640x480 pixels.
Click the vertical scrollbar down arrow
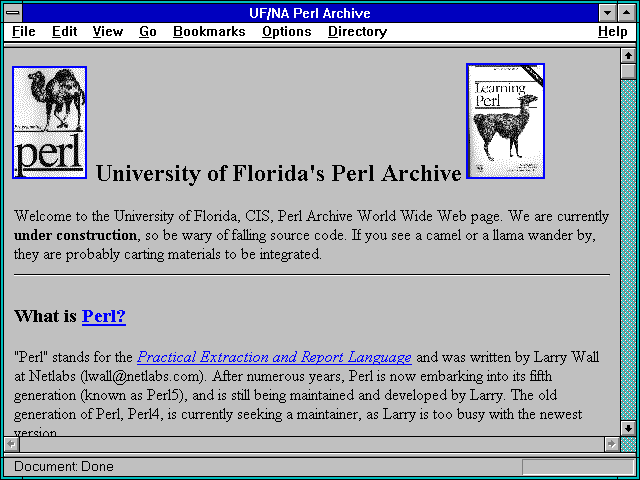point(628,428)
